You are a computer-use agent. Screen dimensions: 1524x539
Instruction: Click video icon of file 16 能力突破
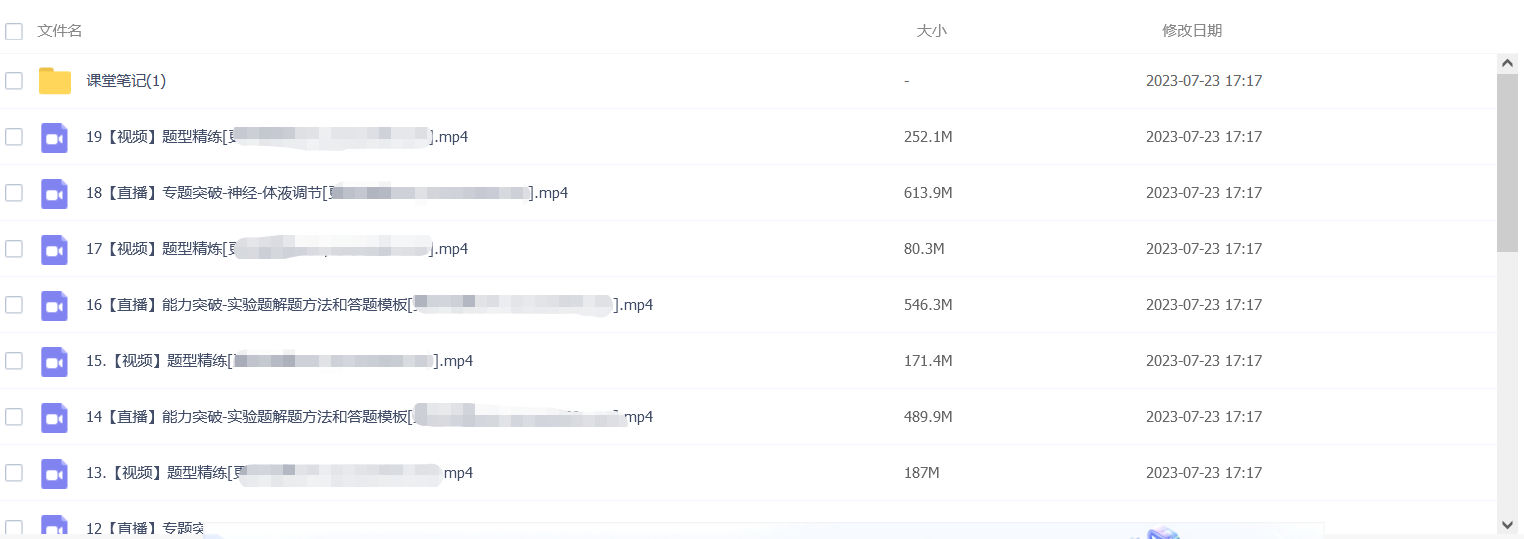pyautogui.click(x=54, y=305)
